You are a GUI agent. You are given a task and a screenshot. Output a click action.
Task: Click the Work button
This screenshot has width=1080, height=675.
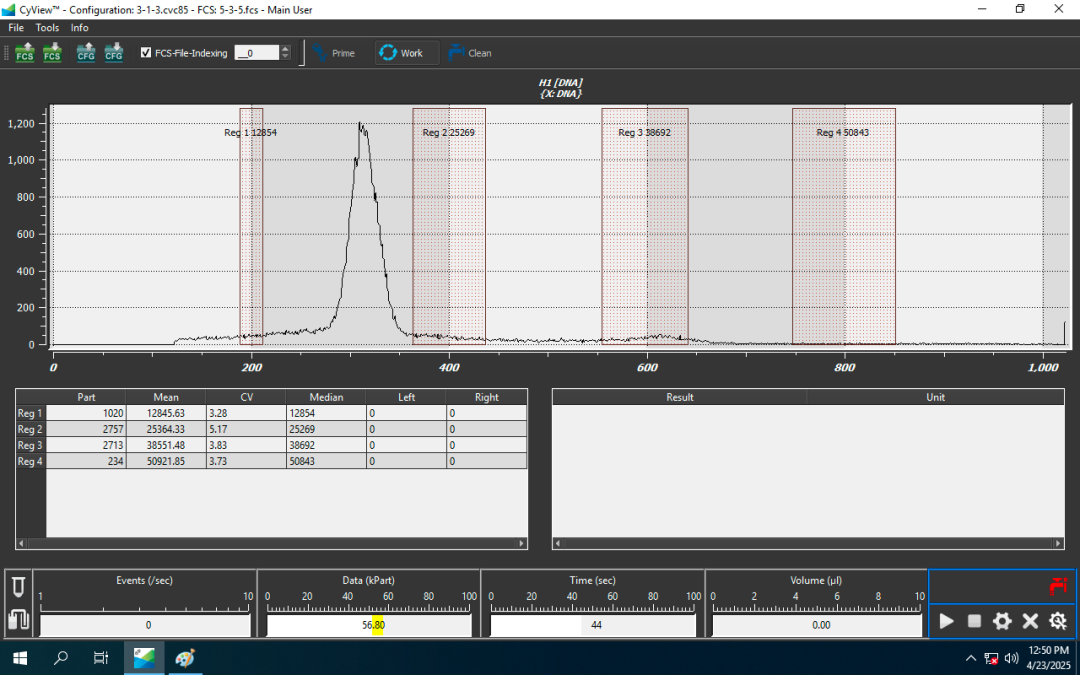coord(406,53)
